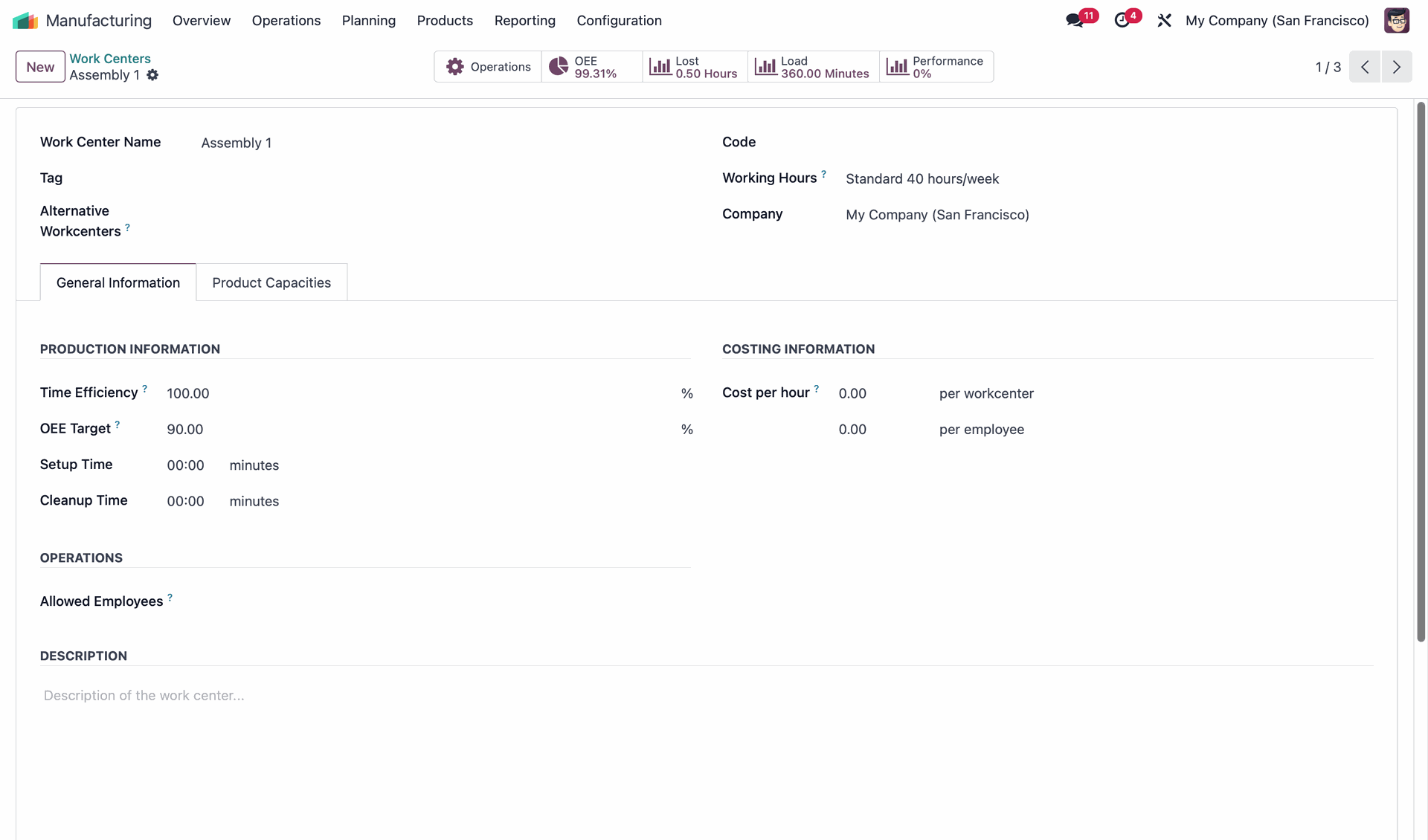Open the messages chat bubble icon
1428x840 pixels.
1075,21
